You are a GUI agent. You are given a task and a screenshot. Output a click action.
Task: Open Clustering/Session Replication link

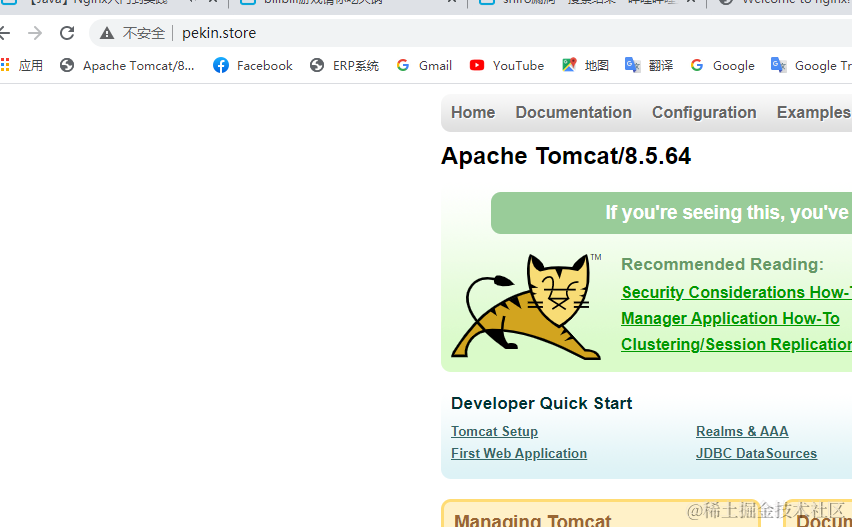pos(736,344)
